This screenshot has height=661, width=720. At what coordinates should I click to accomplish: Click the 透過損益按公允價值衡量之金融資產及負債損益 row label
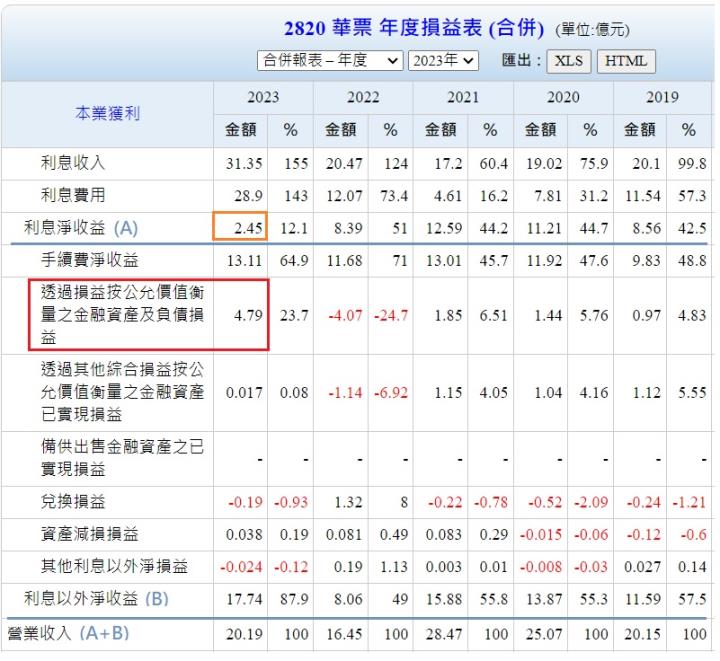pos(122,315)
